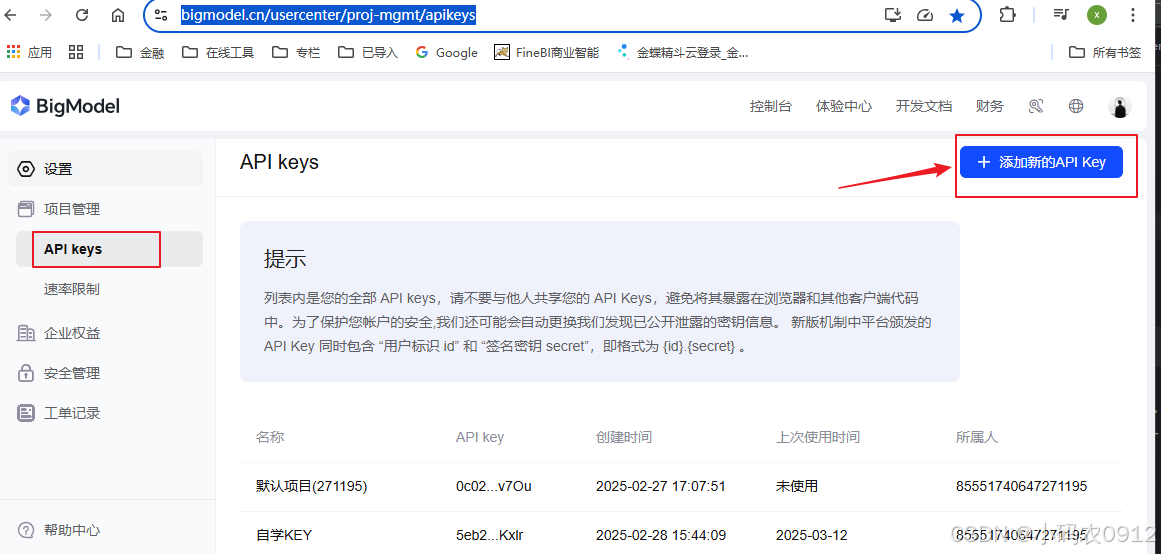1161x554 pixels.
Task: Click the API keys page heading
Action: (279, 162)
